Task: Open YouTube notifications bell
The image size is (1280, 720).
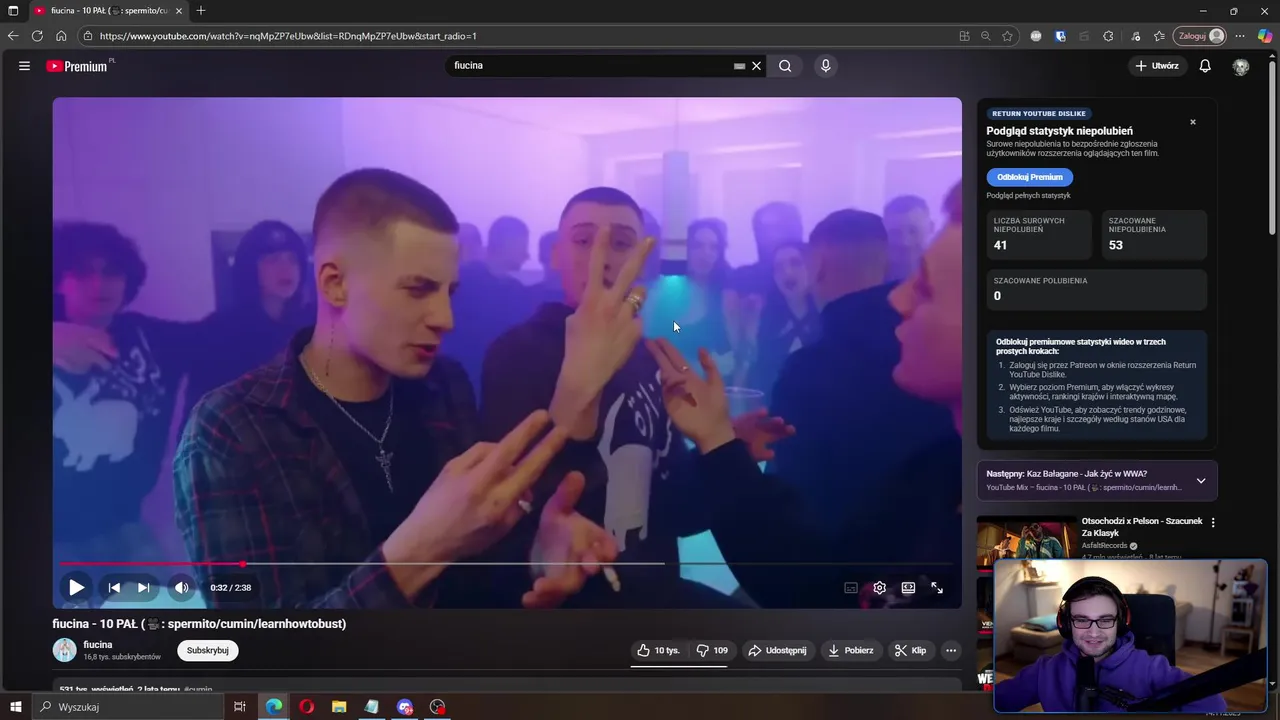Action: click(x=1205, y=66)
